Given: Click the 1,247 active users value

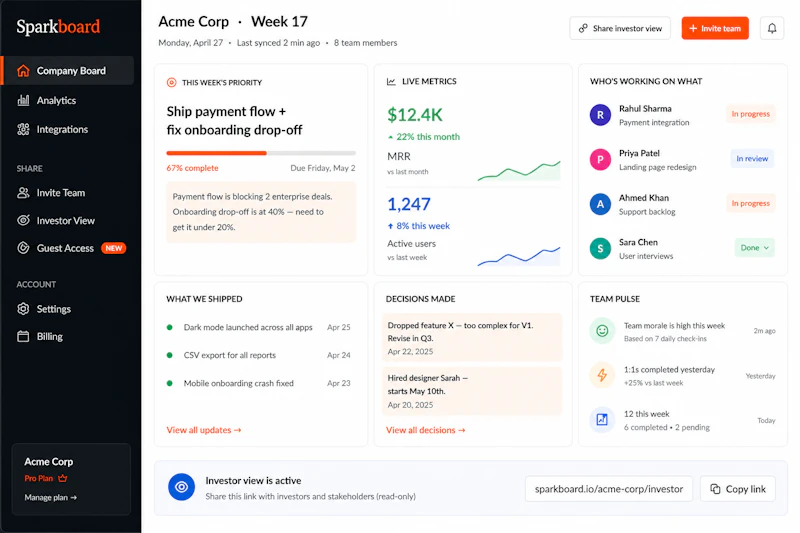Looking at the screenshot, I should 409,204.
